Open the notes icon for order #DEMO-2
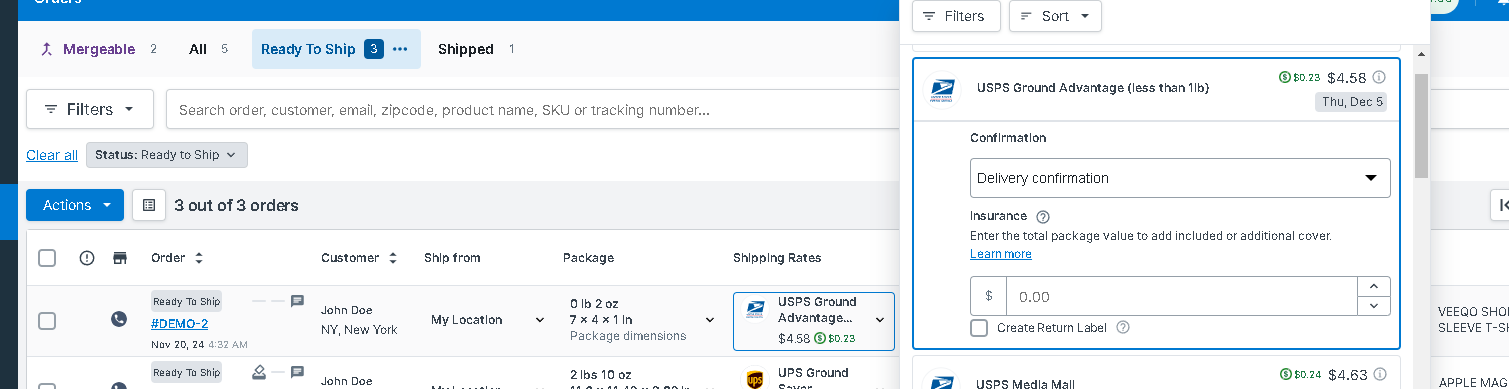This screenshot has width=1509, height=389. (297, 300)
